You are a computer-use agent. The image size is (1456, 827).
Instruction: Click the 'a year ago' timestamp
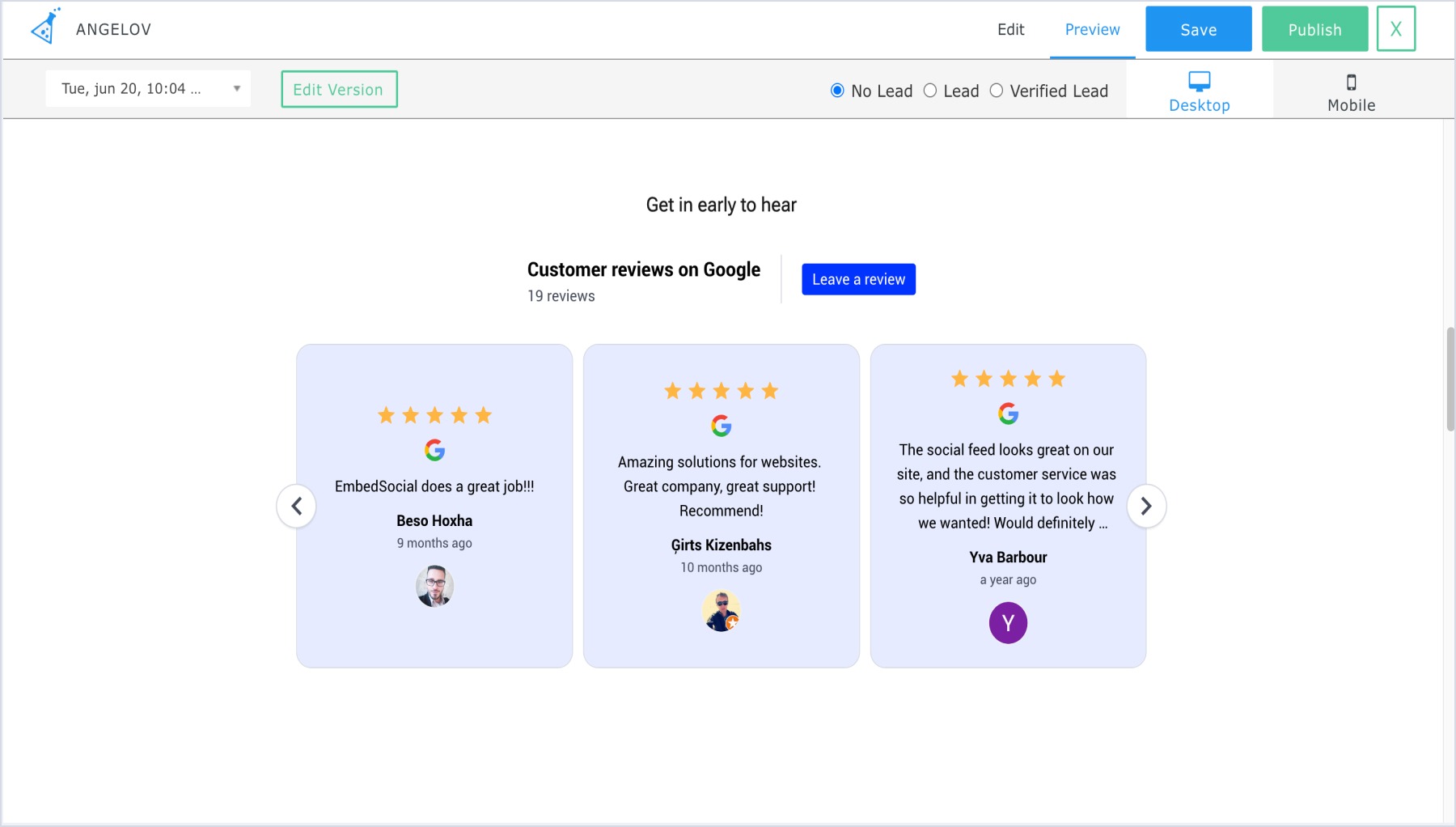point(1008,579)
